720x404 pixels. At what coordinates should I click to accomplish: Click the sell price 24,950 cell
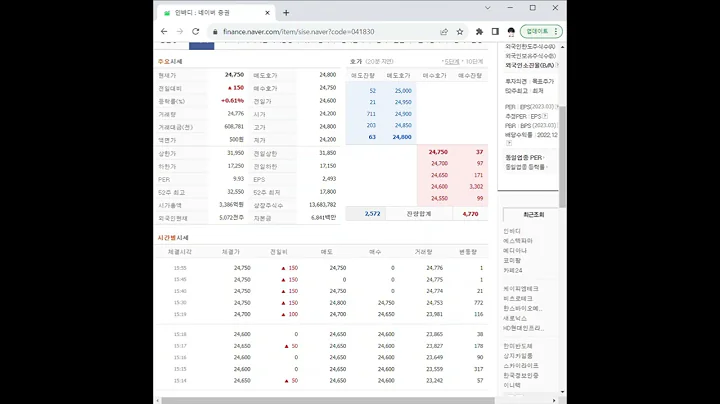[403, 102]
